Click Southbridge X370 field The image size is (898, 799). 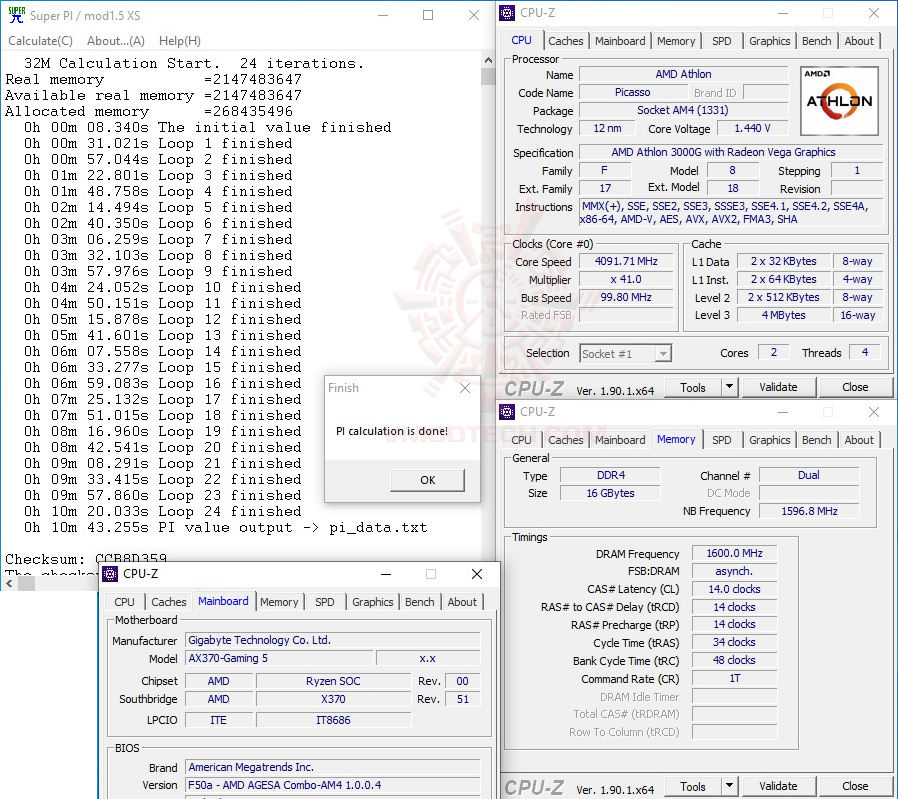(x=333, y=699)
